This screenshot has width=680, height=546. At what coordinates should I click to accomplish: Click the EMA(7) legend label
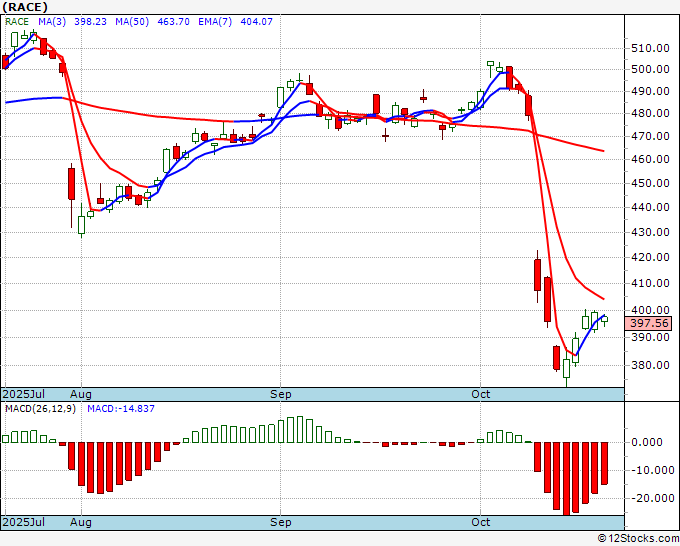(215, 22)
